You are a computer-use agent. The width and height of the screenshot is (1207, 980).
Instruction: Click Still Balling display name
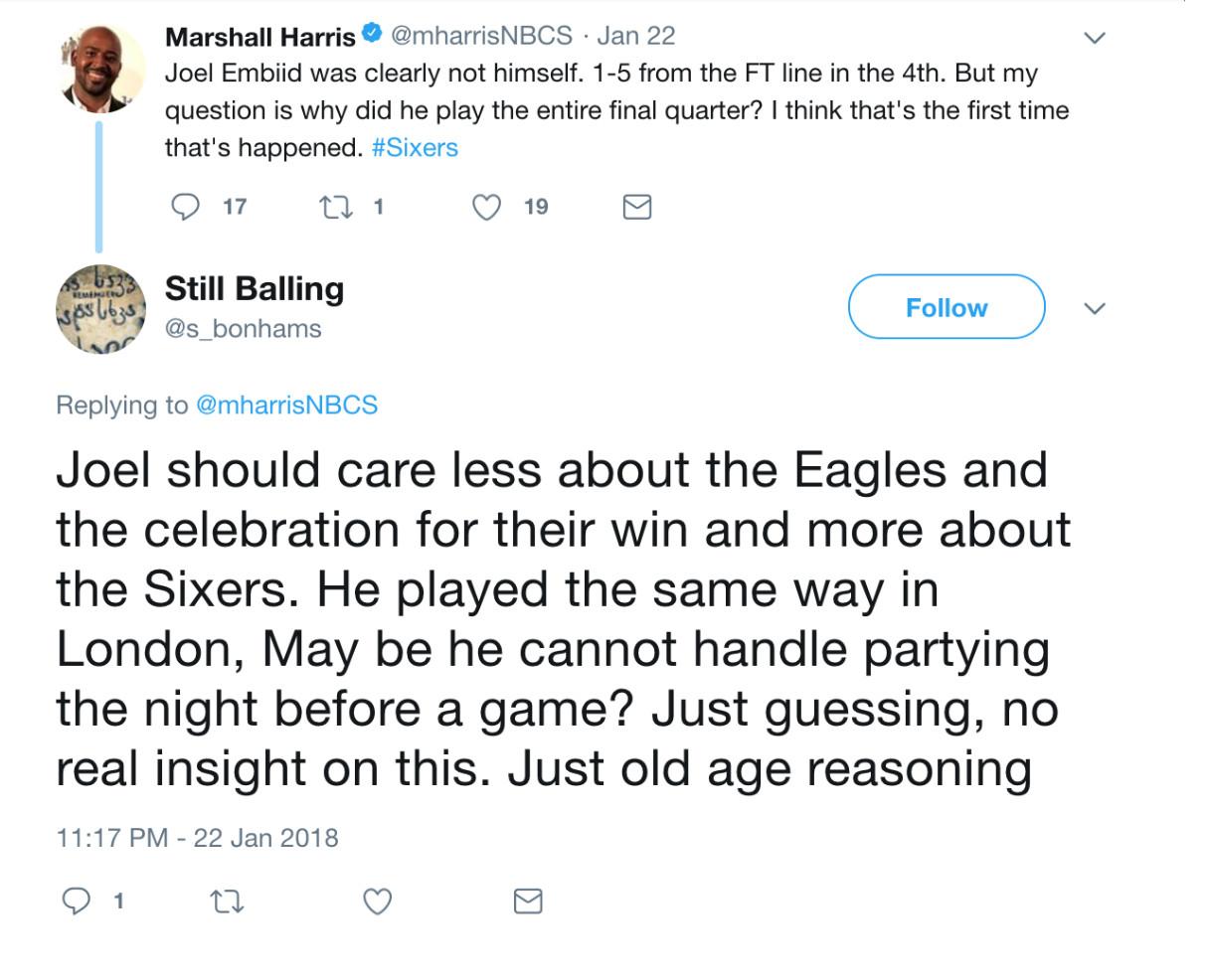[x=255, y=288]
